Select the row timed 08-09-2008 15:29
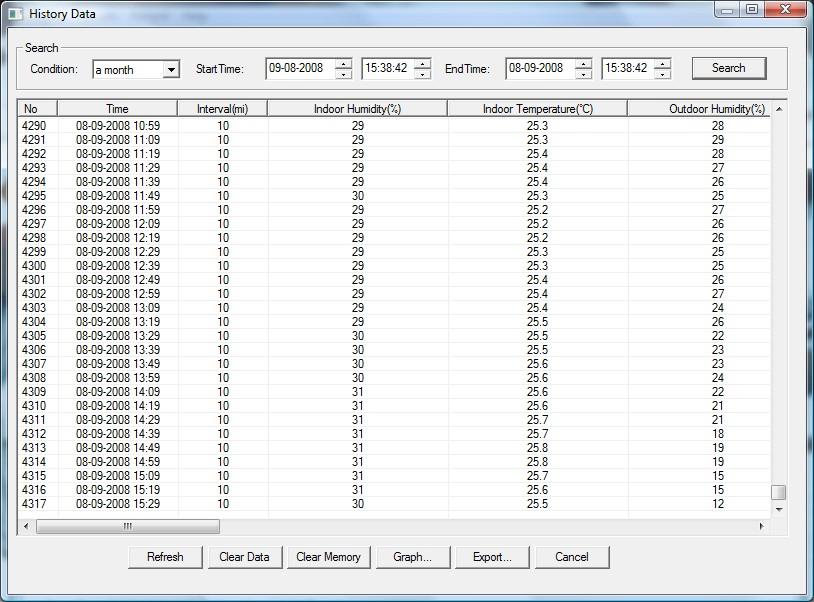 coord(117,504)
